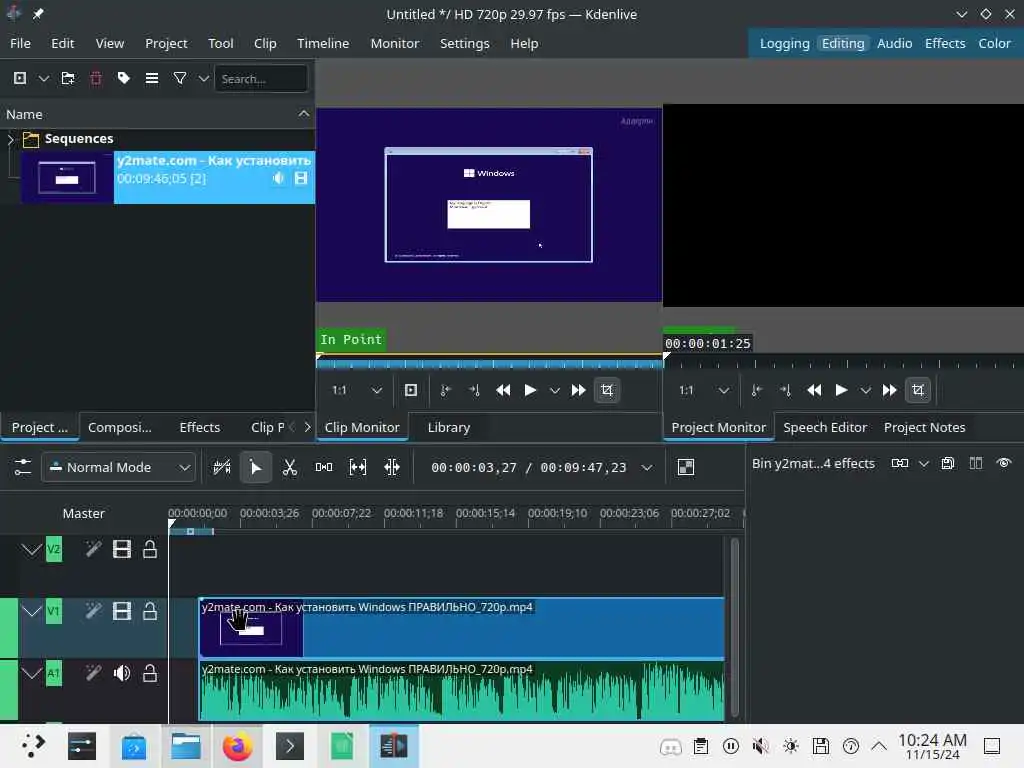Select the y2mate.com clip thumbnail in bin
This screenshot has height=768, width=1024.
click(67, 178)
